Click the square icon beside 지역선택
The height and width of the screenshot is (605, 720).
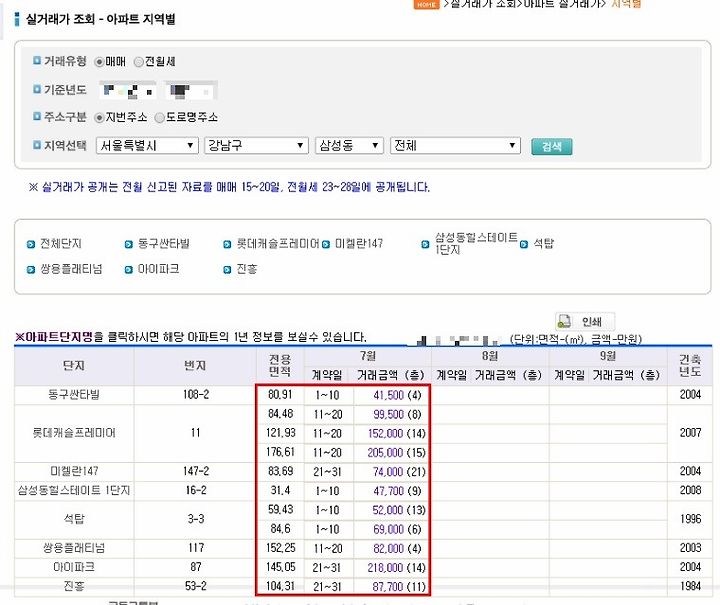pyautogui.click(x=37, y=145)
